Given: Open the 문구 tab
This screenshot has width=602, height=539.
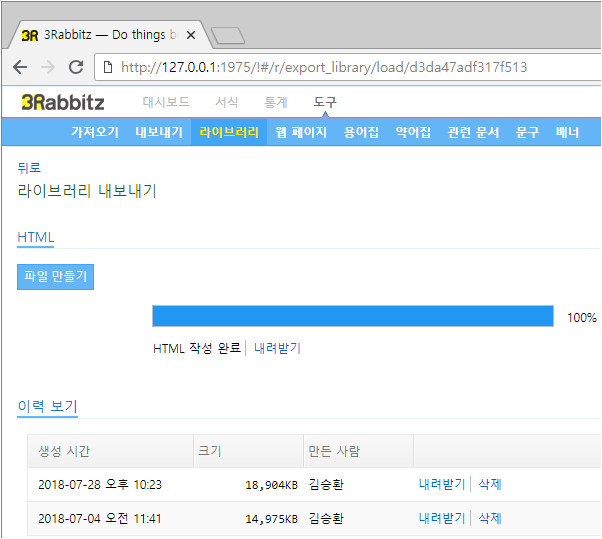Looking at the screenshot, I should [x=528, y=132].
